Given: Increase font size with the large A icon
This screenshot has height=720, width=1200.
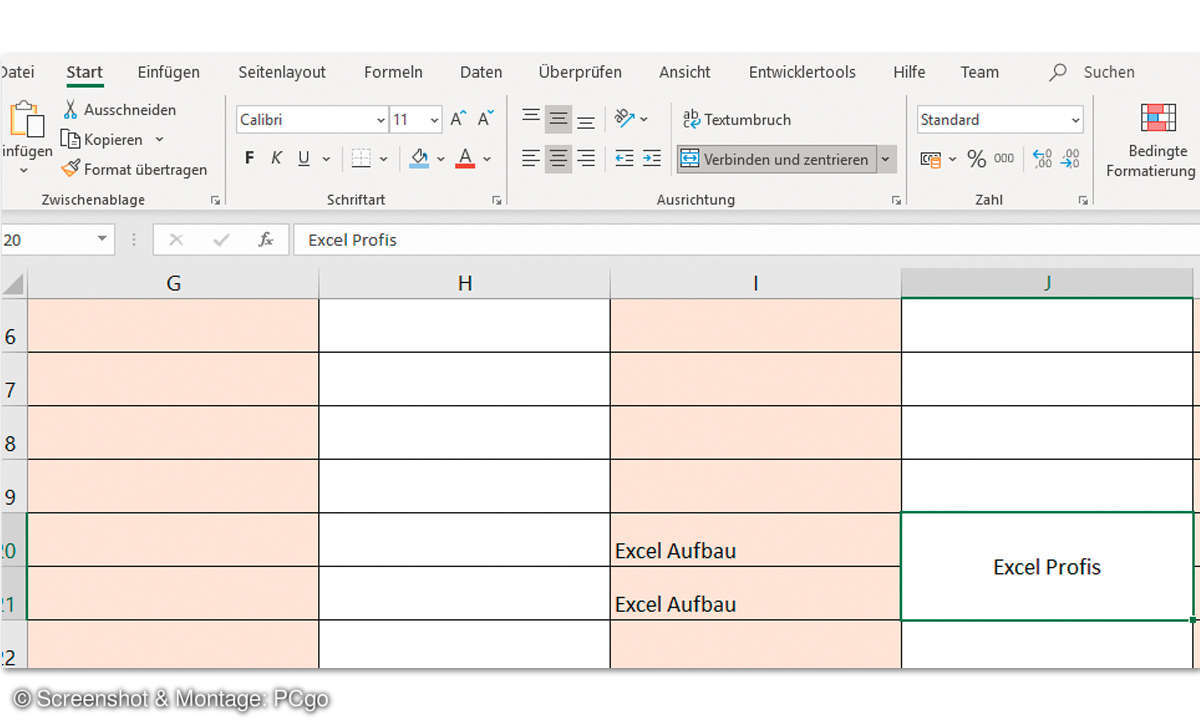Looking at the screenshot, I should [458, 119].
